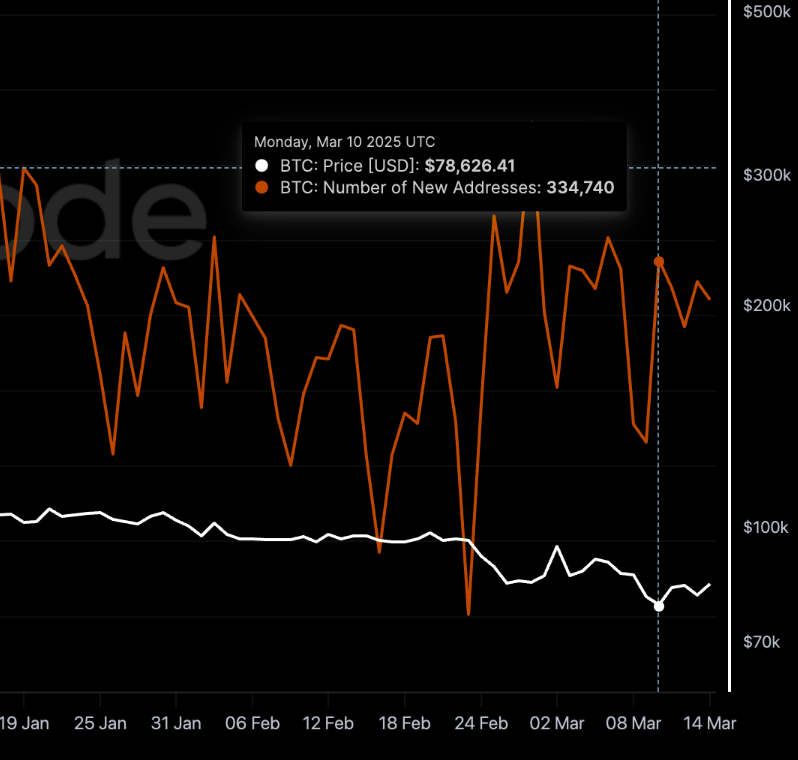This screenshot has height=760, width=798.
Task: Select the 25 Jan date label
Action: coord(100,723)
